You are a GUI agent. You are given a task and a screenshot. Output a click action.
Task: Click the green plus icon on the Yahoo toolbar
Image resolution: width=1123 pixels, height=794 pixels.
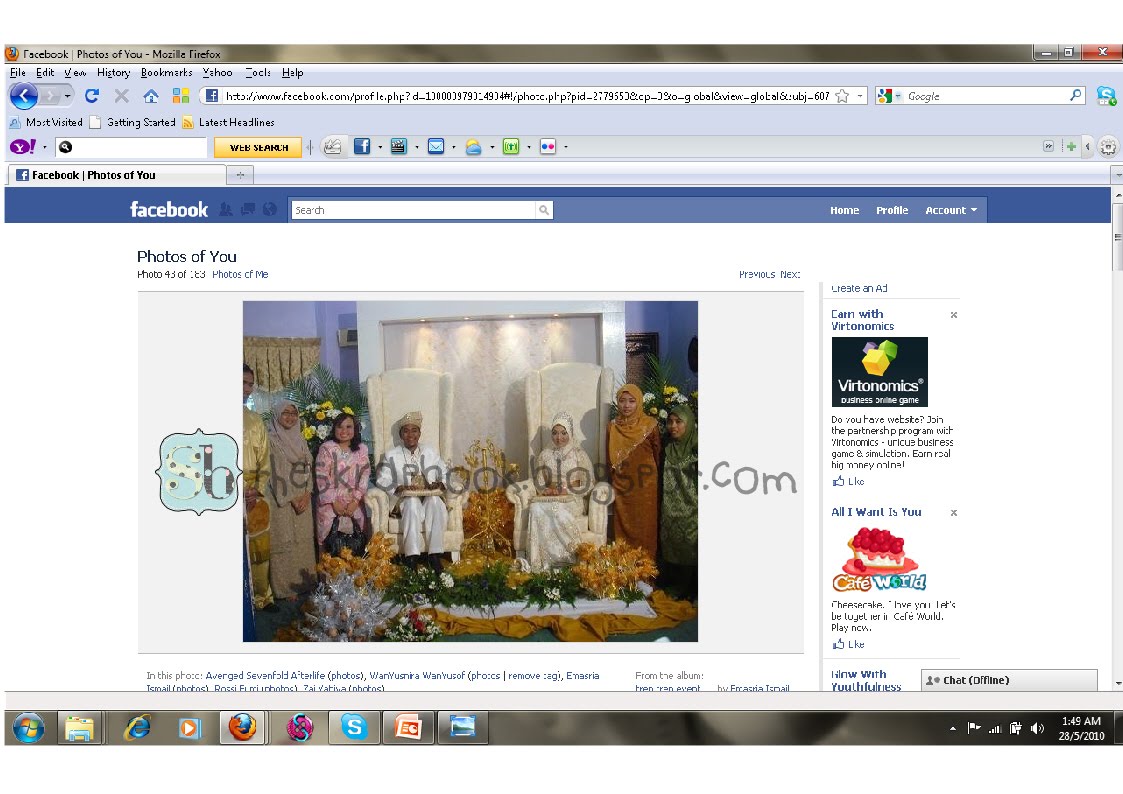(x=1071, y=147)
